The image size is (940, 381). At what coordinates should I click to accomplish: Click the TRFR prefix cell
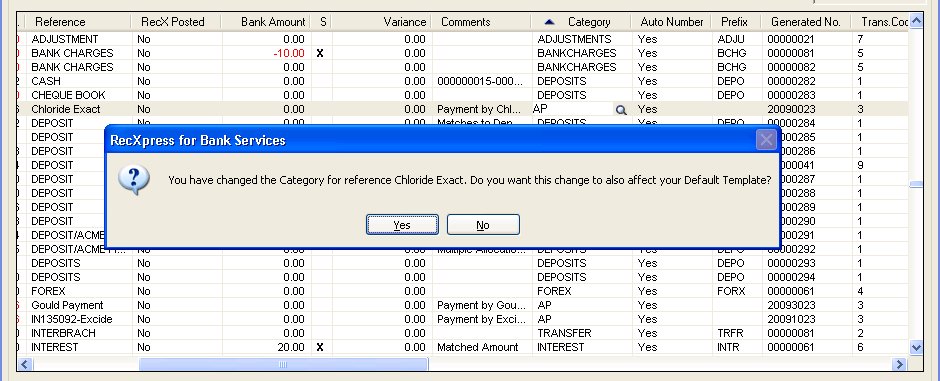click(x=730, y=333)
